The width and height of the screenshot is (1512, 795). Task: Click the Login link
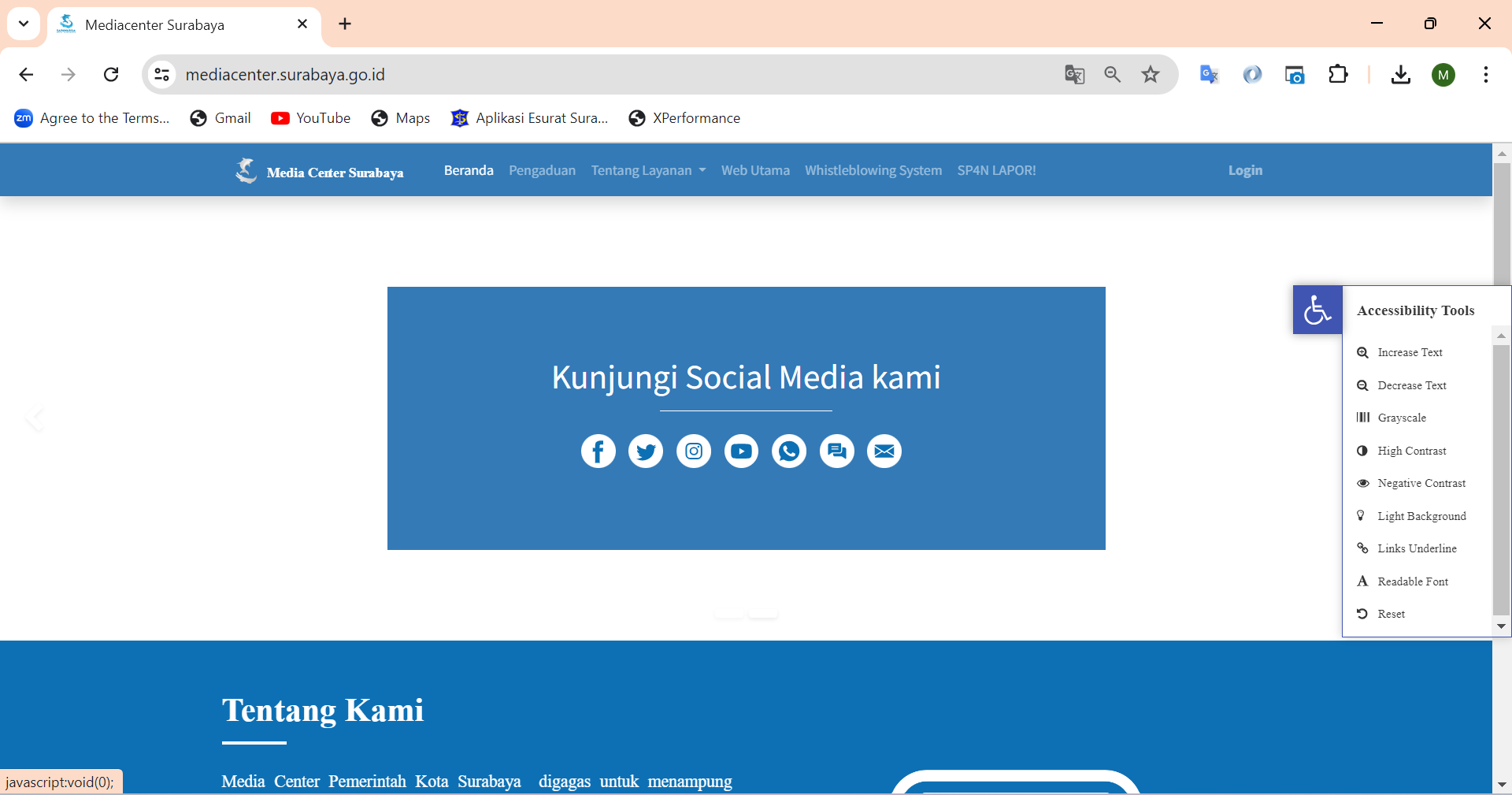1245,170
